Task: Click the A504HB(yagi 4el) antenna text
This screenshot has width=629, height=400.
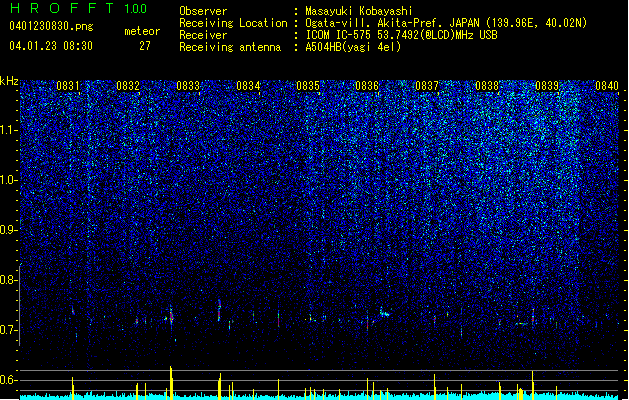Action: pos(353,47)
